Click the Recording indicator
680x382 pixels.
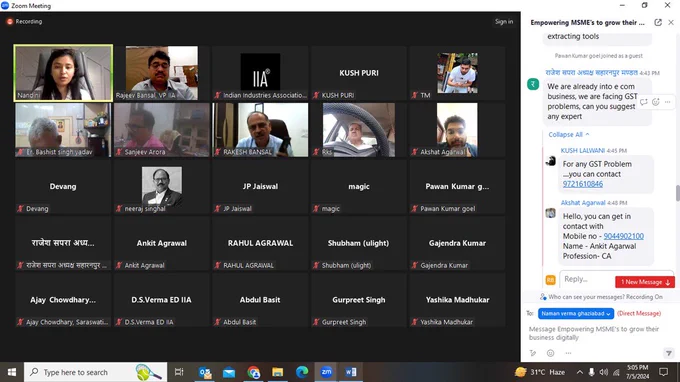(24, 21)
